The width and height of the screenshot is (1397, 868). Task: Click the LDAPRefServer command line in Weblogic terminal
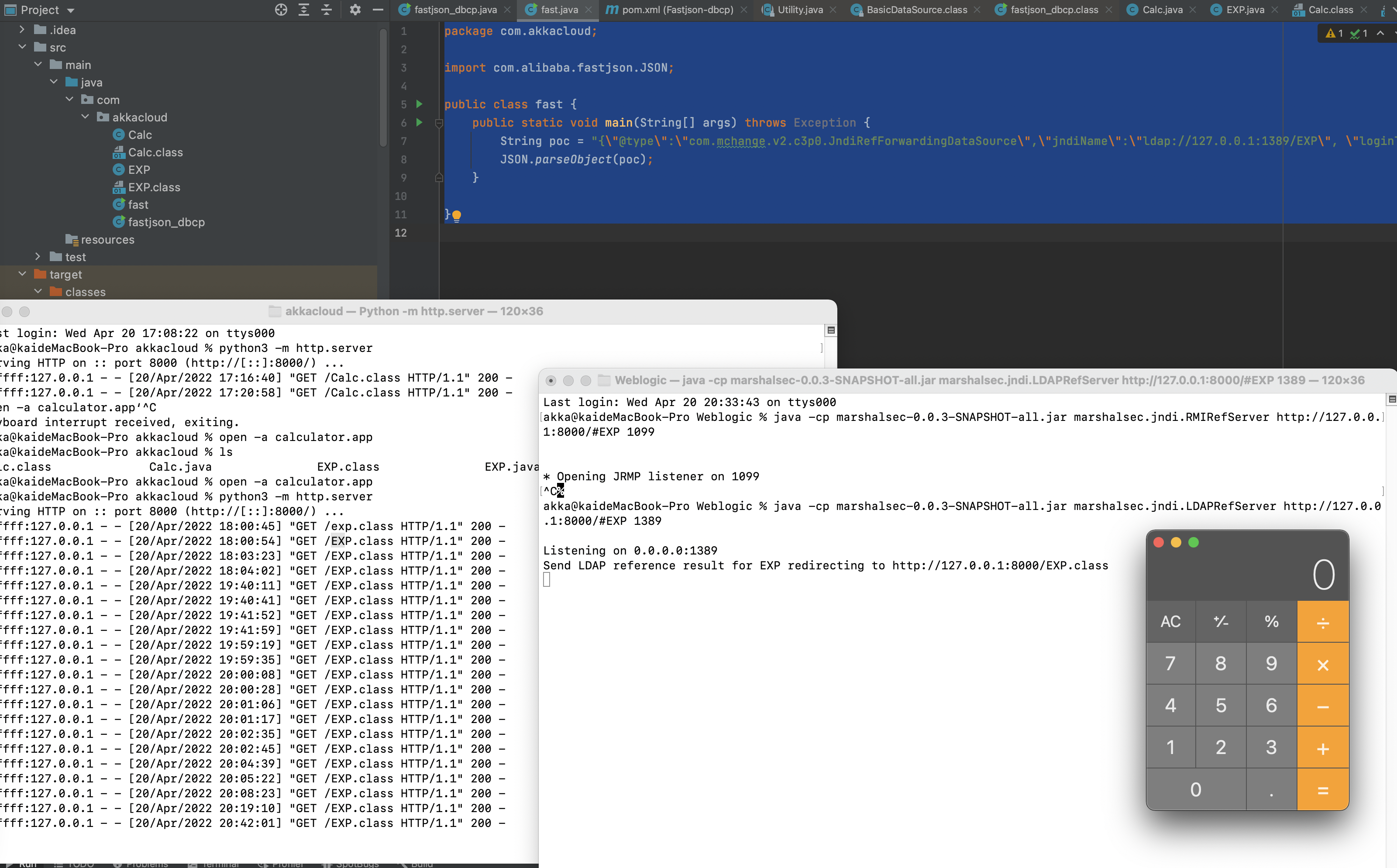(x=962, y=513)
